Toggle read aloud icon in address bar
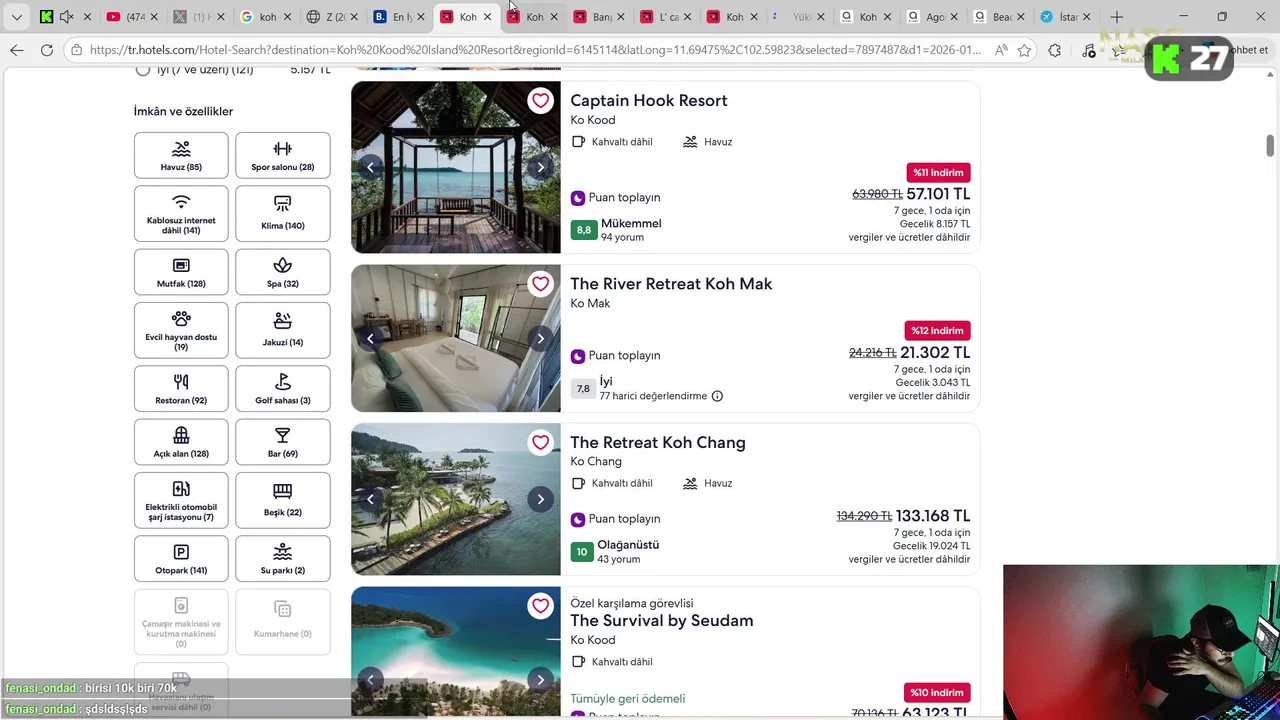 1001,50
